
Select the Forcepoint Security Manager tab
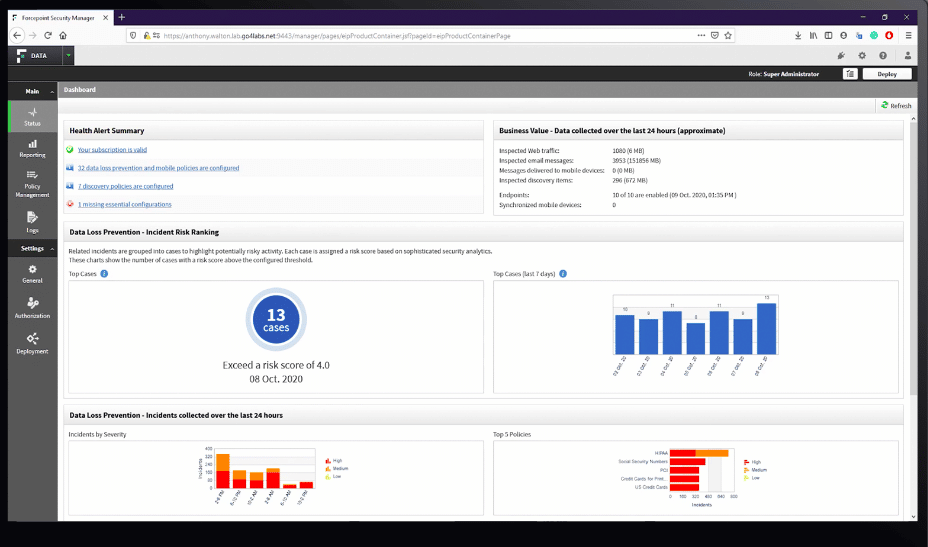pos(58,18)
